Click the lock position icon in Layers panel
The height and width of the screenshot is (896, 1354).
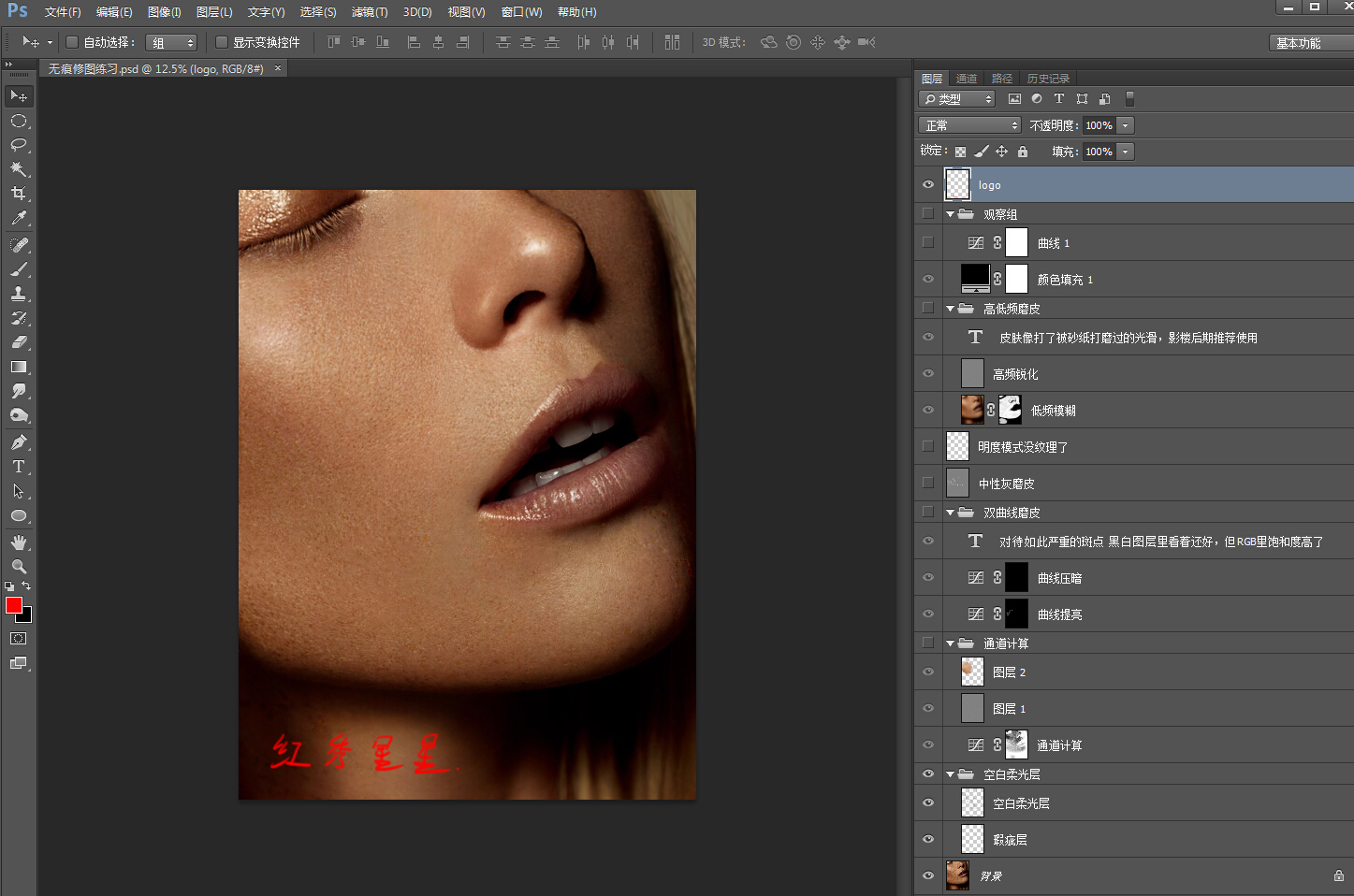(1001, 152)
